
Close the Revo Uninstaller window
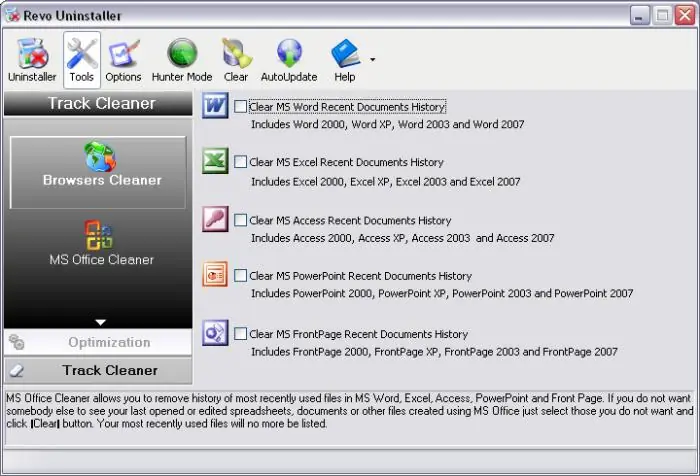[x=685, y=16]
